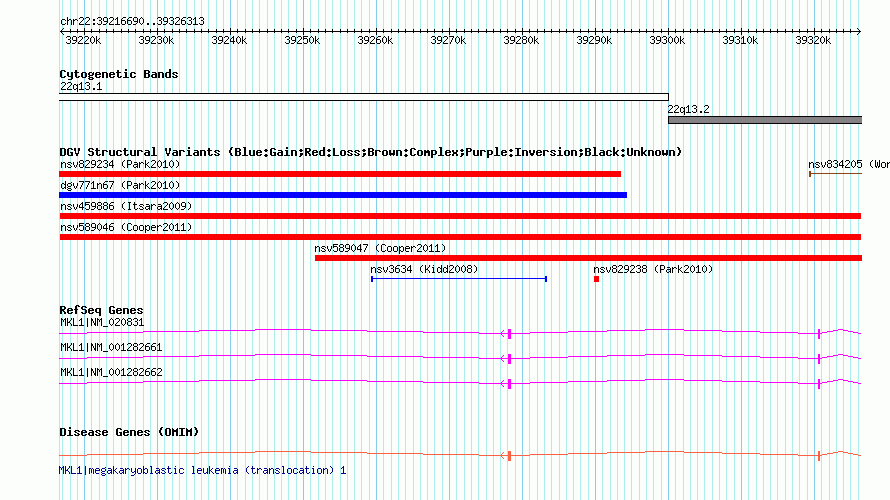Click the left scale arrow on ruler
This screenshot has width=890, height=500.
click(62, 31)
